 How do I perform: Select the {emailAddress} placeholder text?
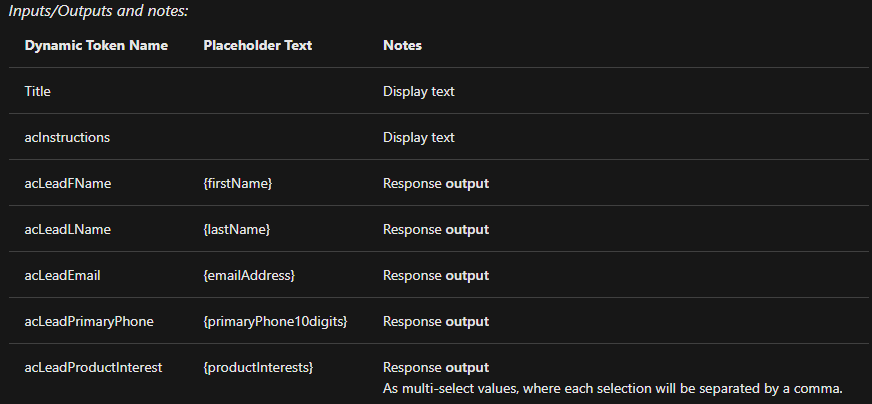click(249, 275)
